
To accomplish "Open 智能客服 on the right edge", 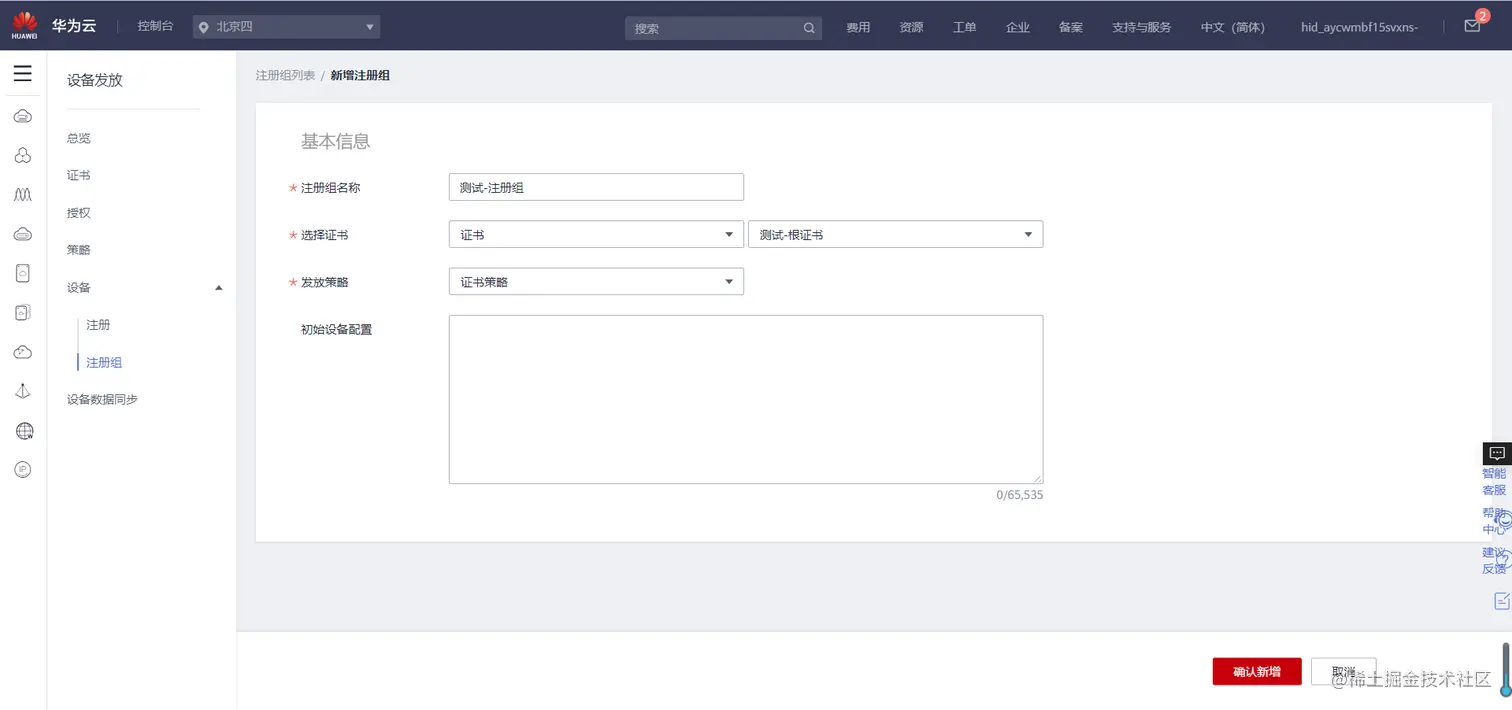I will tap(1494, 482).
